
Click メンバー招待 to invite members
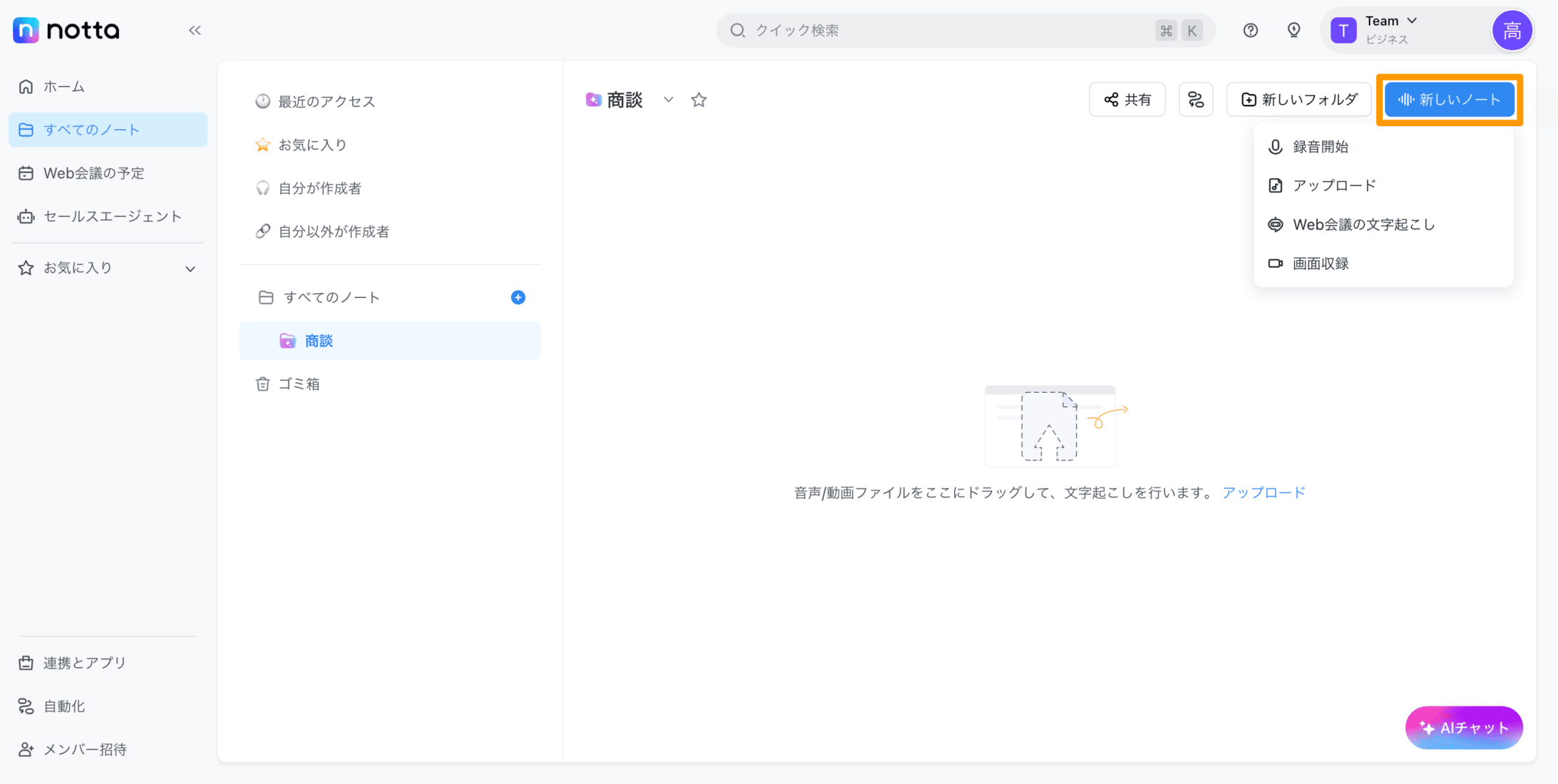click(108, 750)
